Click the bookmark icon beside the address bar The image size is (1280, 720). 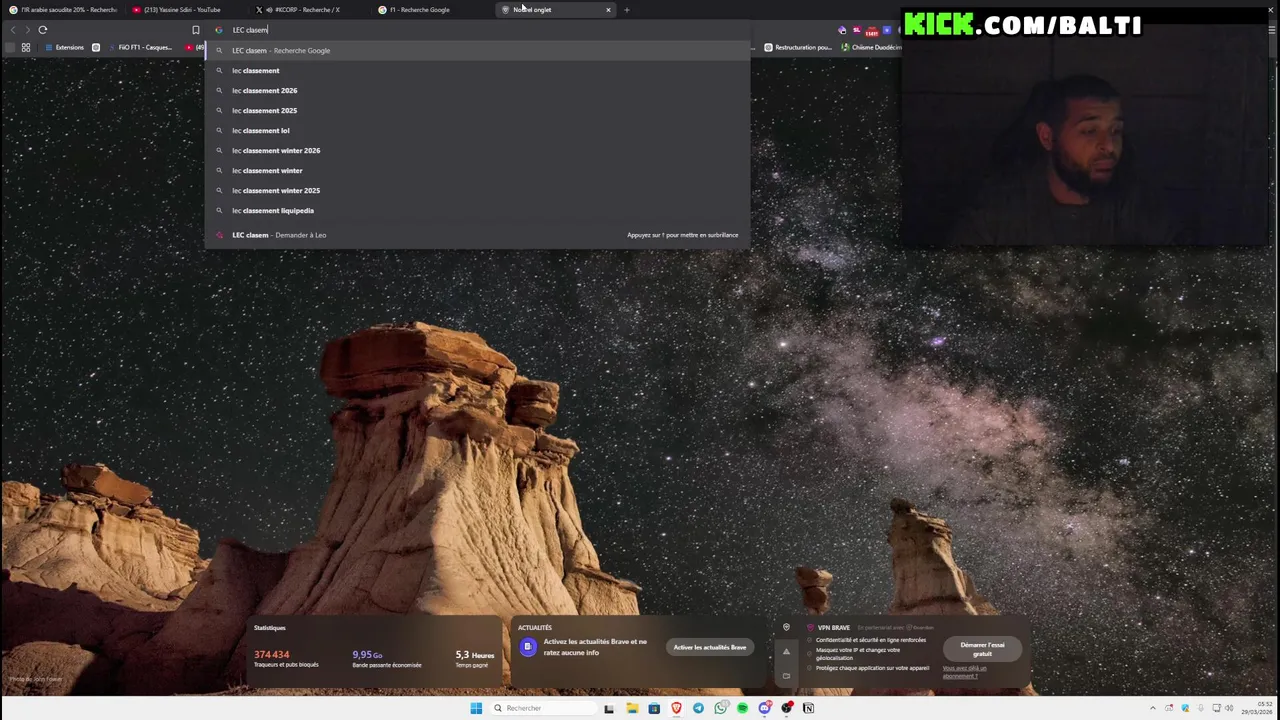(x=196, y=30)
